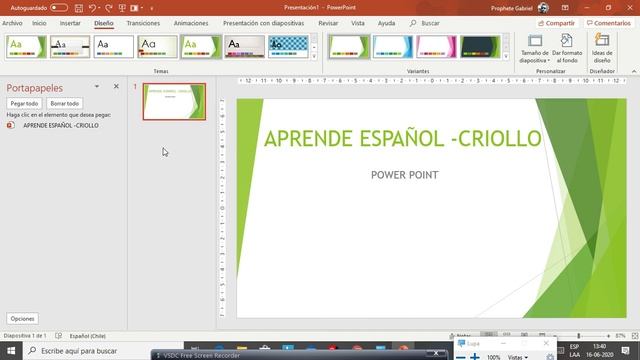The image size is (640, 360).
Task: Expand the Variantes gallery more arrow
Action: coord(506,56)
